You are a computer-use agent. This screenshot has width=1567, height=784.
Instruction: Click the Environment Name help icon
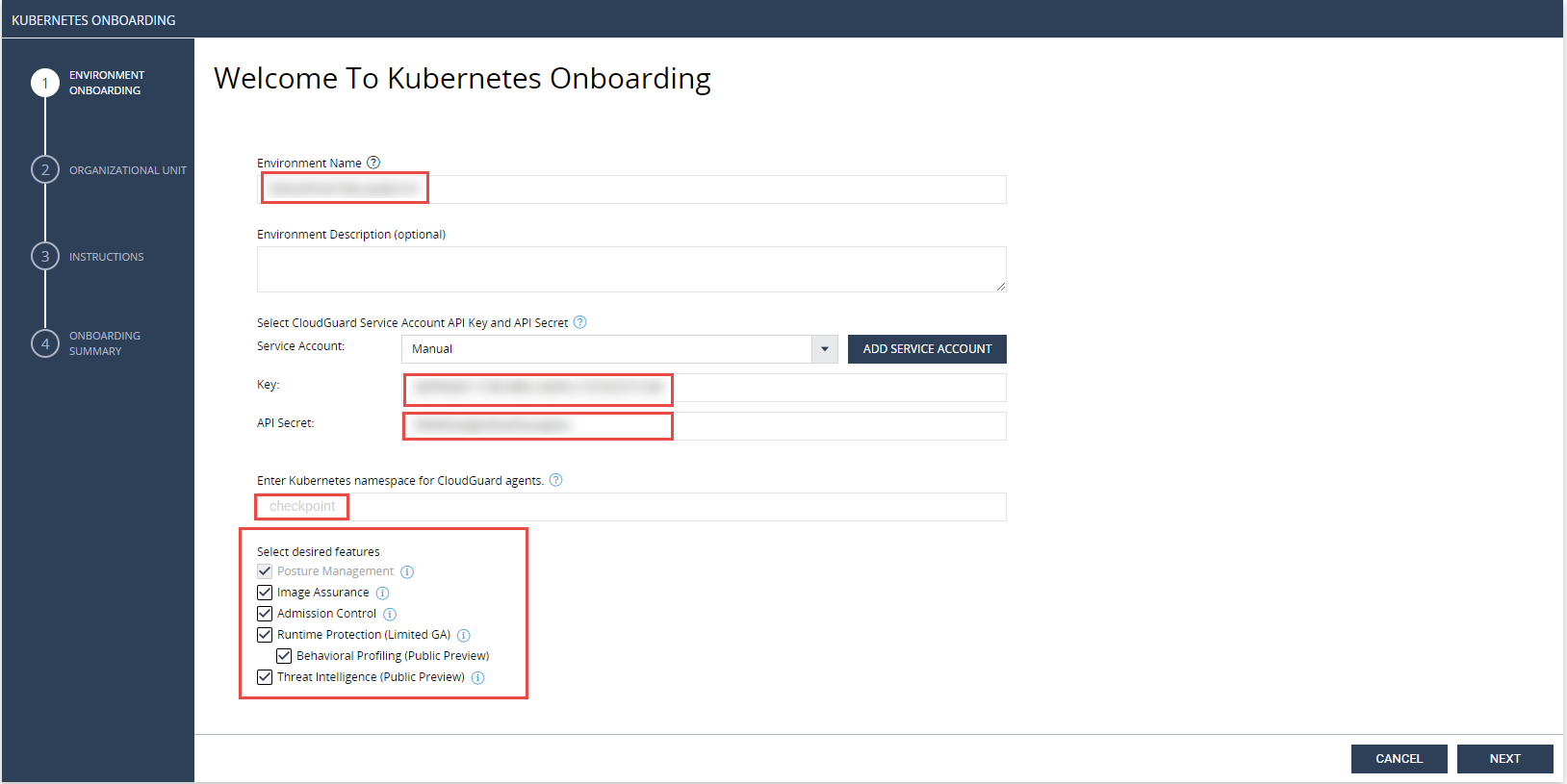coord(373,163)
